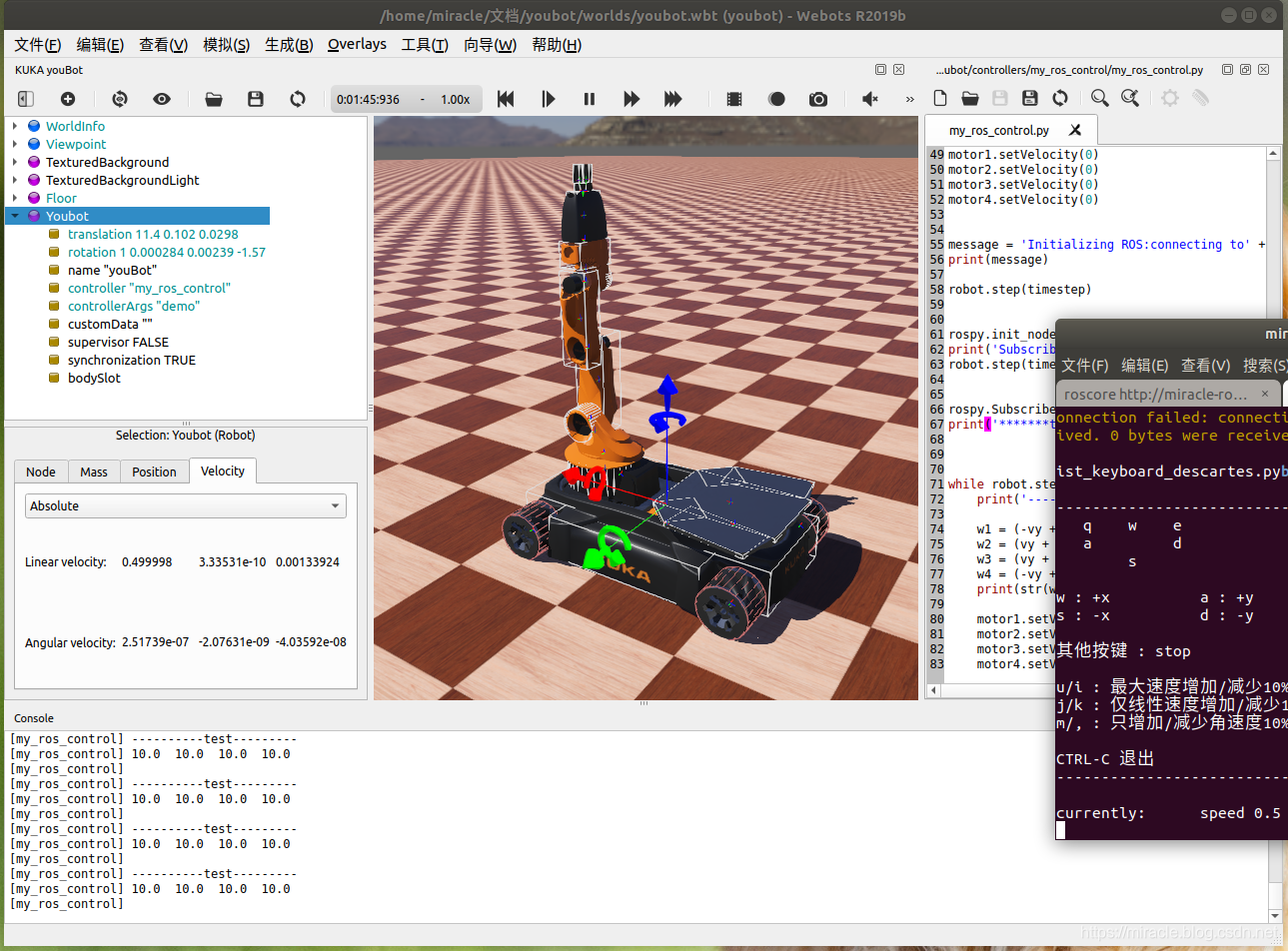
Task: Click the editor scrollbar up arrow
Action: [1273, 154]
